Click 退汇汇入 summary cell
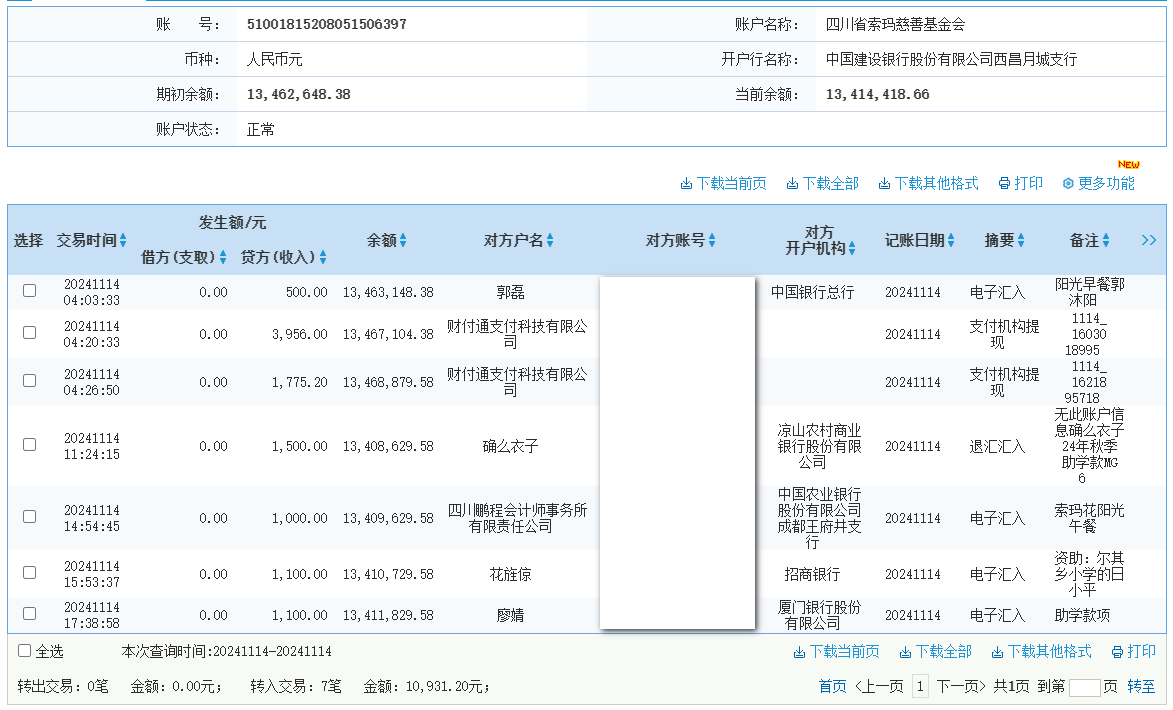 [x=997, y=447]
